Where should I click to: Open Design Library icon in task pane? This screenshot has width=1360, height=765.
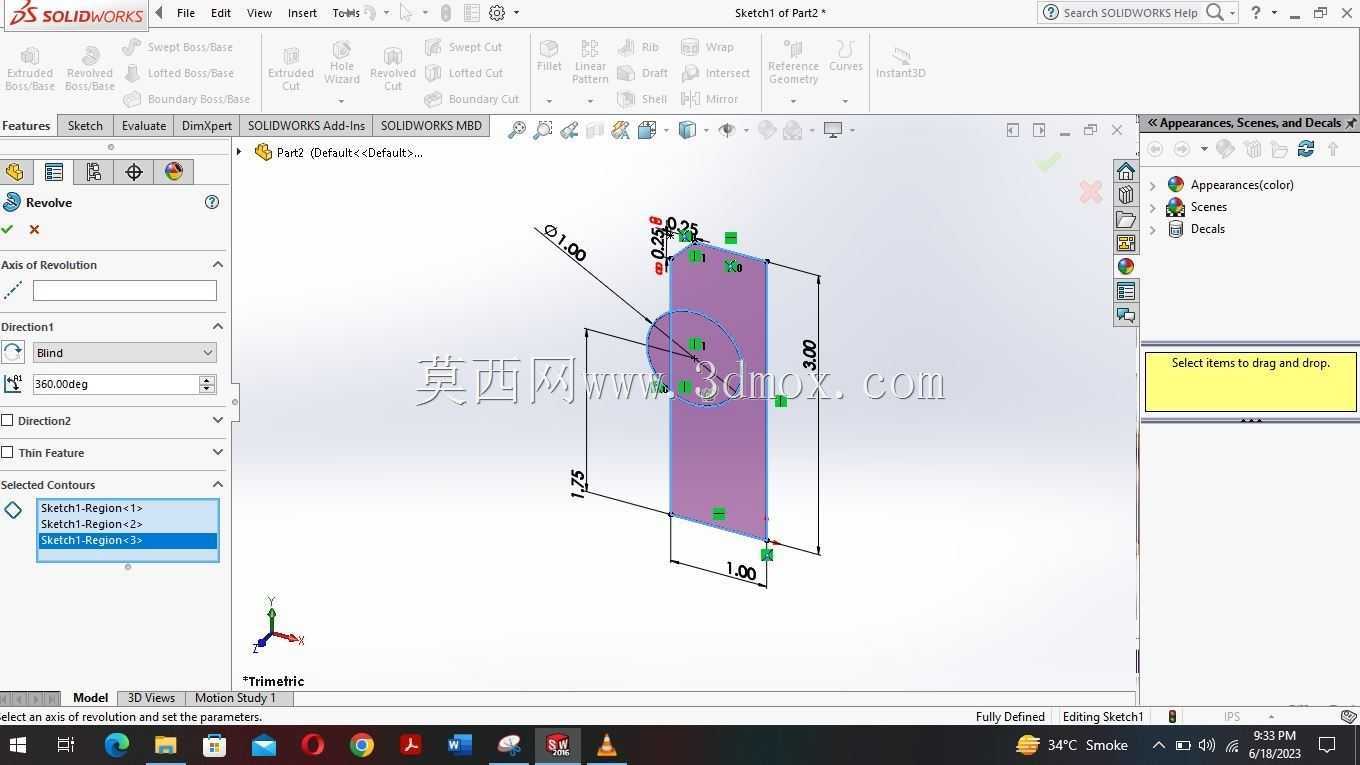pos(1126,195)
